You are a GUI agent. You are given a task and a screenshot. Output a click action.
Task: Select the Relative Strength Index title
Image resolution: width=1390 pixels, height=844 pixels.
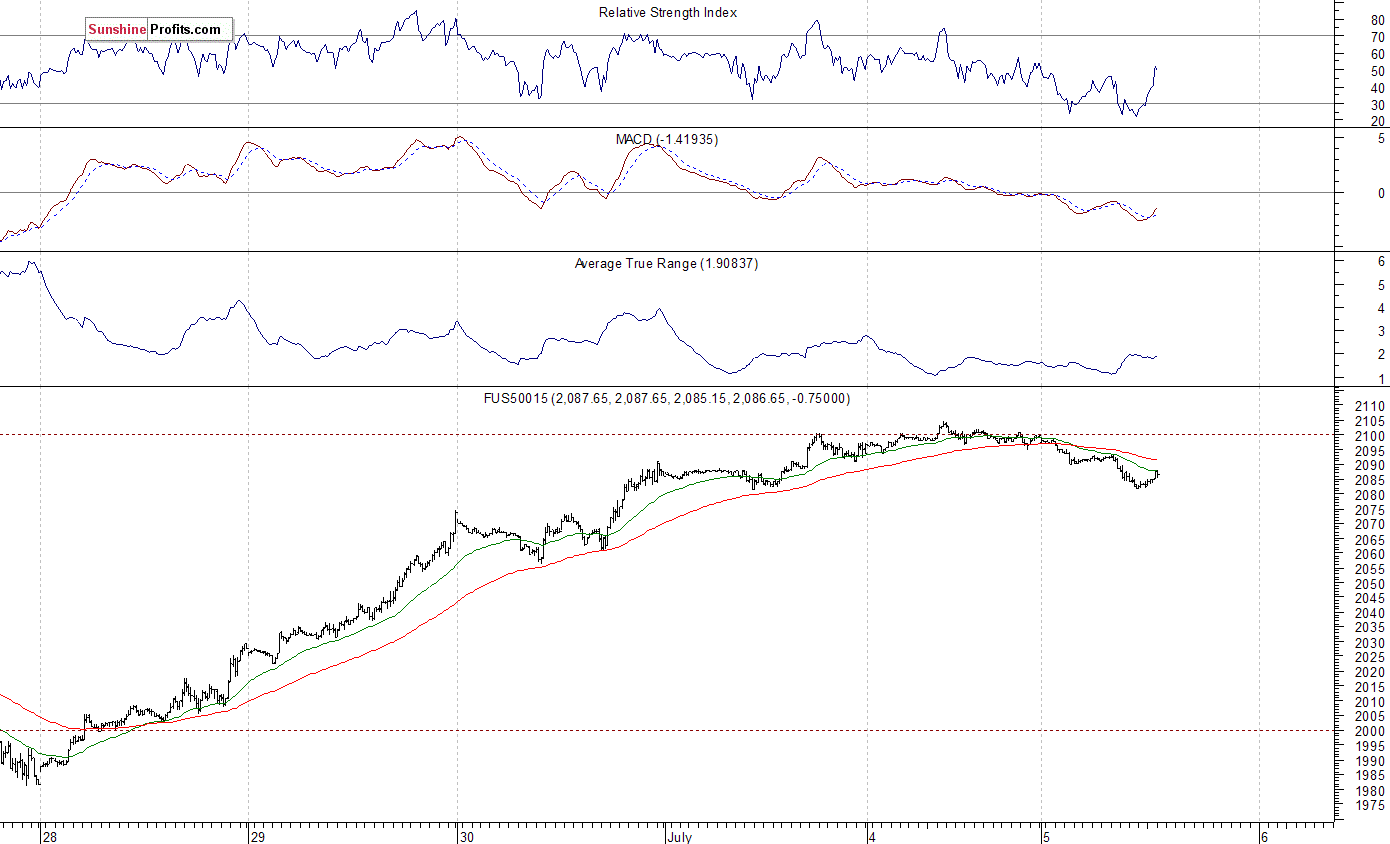[667, 12]
